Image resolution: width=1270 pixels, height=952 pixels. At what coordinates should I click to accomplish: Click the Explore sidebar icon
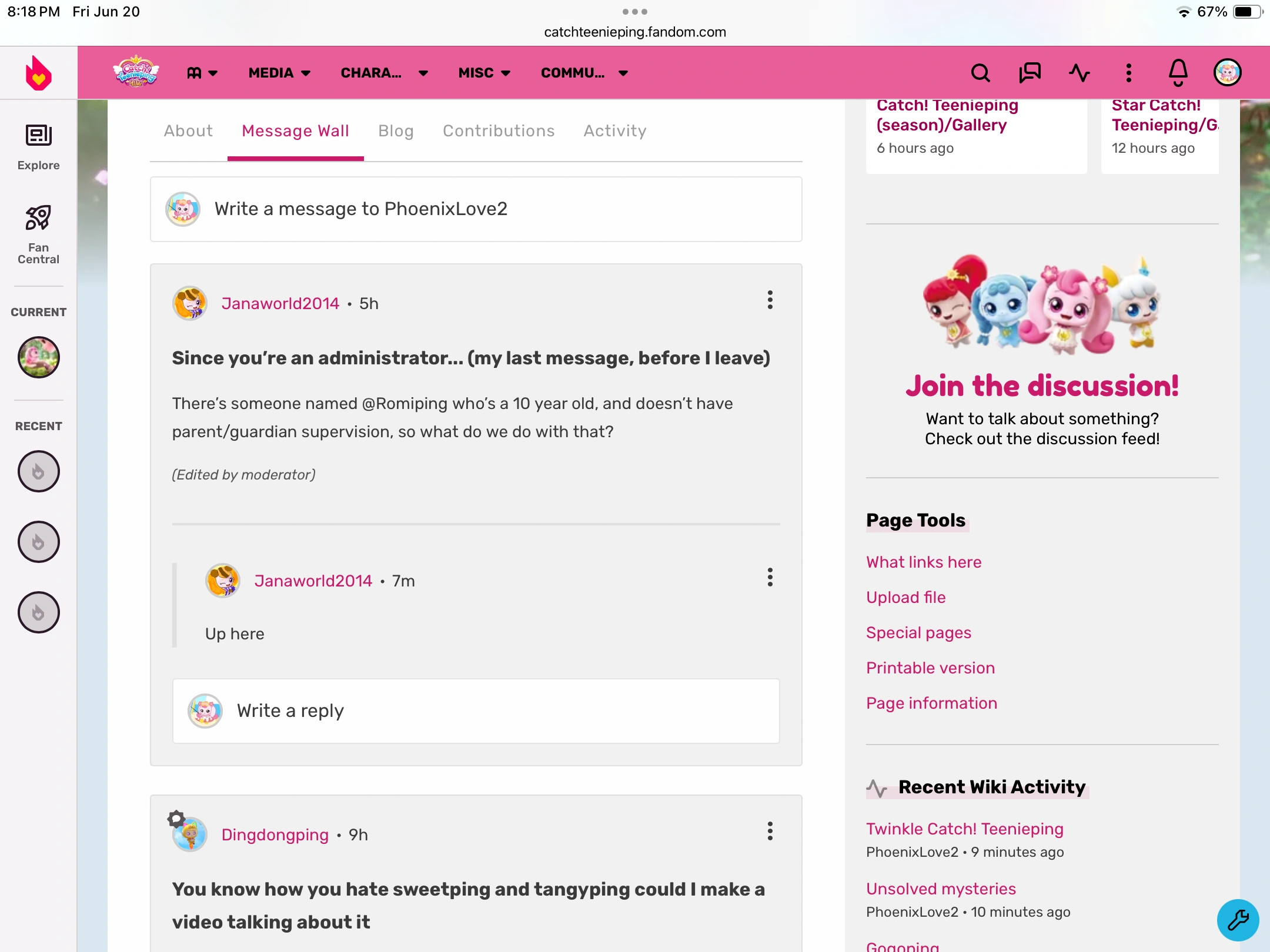point(38,147)
